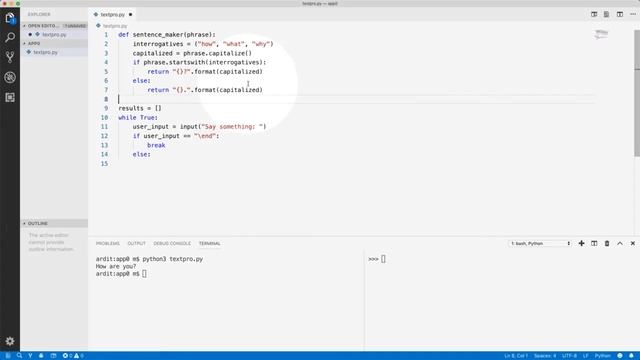640x360 pixels.
Task: Switch to the OUTPUT tab
Action: coord(136,243)
